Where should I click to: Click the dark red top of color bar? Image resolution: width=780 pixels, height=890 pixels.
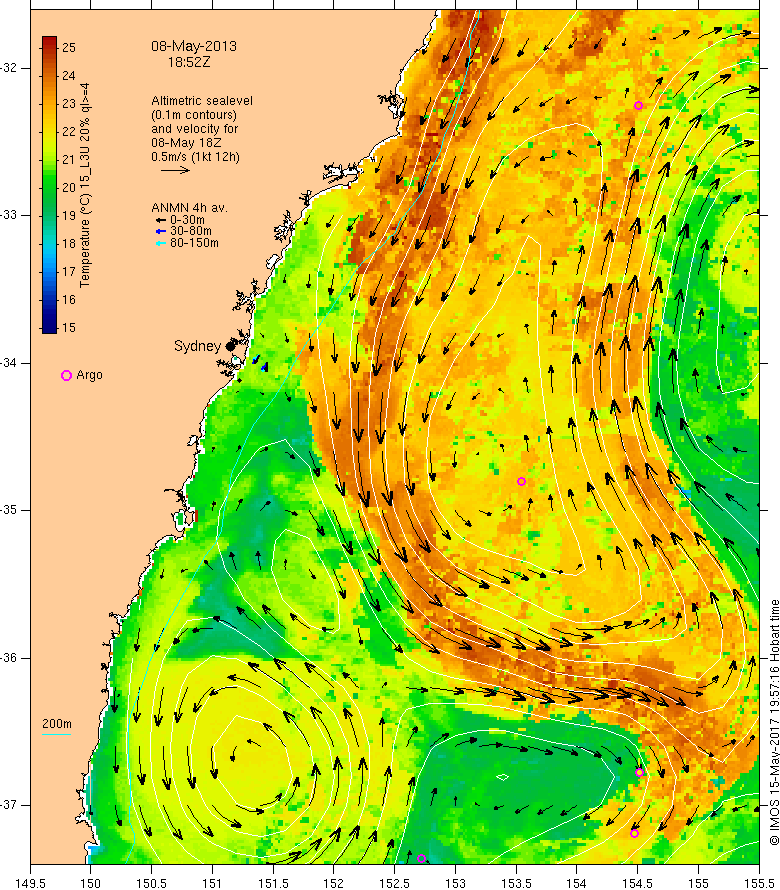[x=49, y=42]
